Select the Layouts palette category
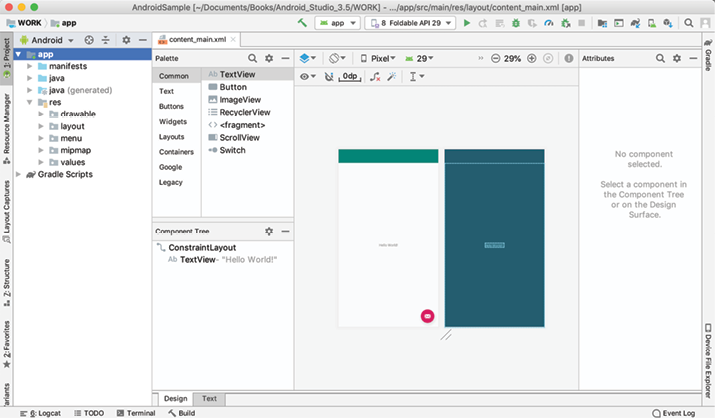This screenshot has width=715, height=418. pyautogui.click(x=171, y=137)
